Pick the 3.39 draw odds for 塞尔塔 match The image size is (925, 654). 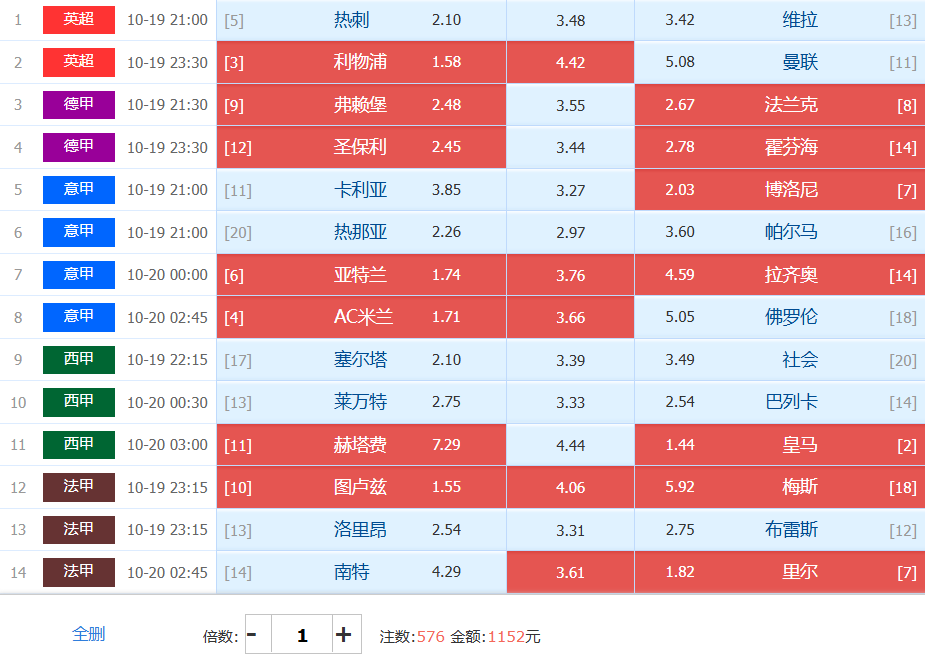pos(570,360)
